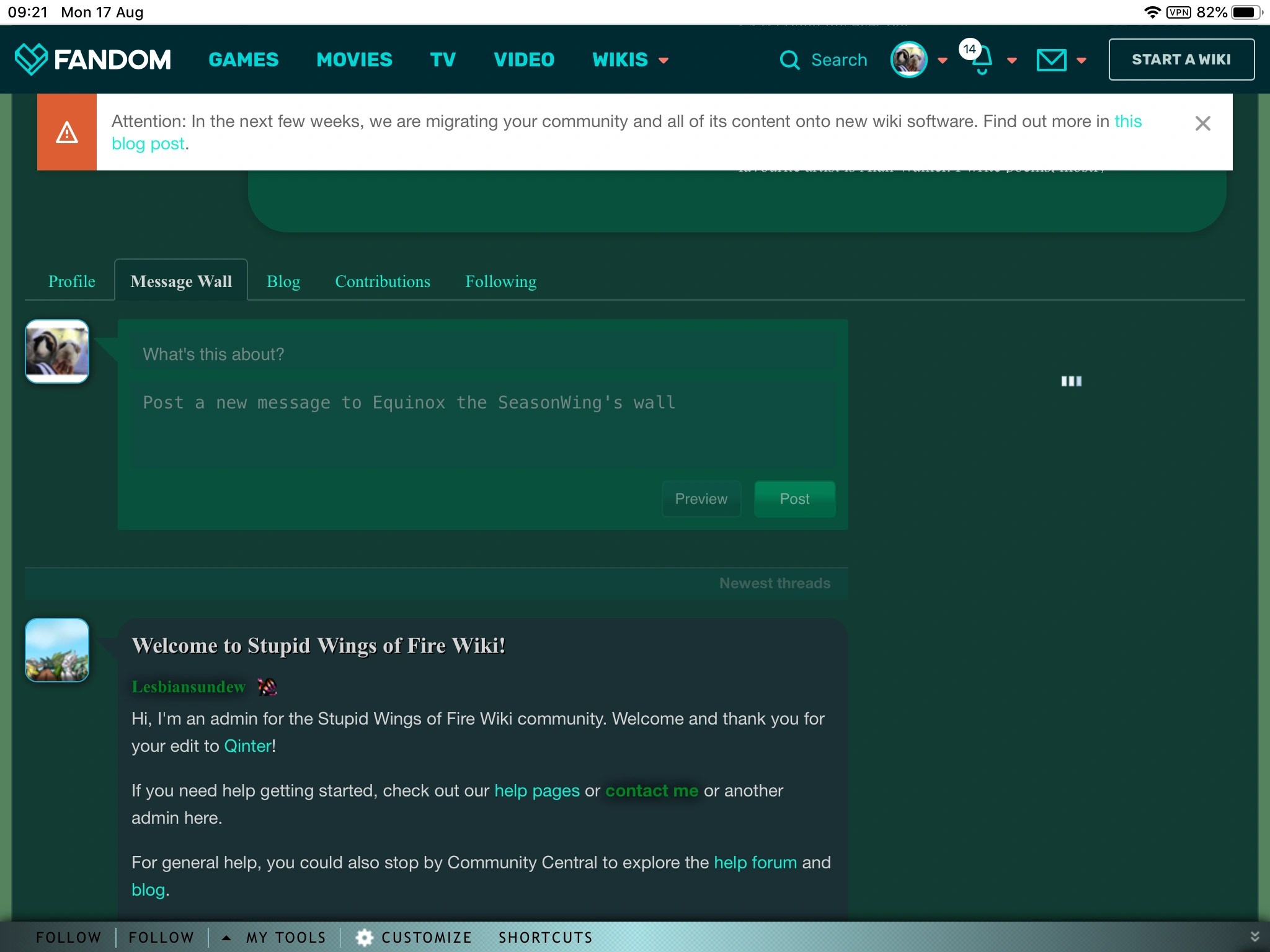Click the What's this about field

[x=482, y=354]
